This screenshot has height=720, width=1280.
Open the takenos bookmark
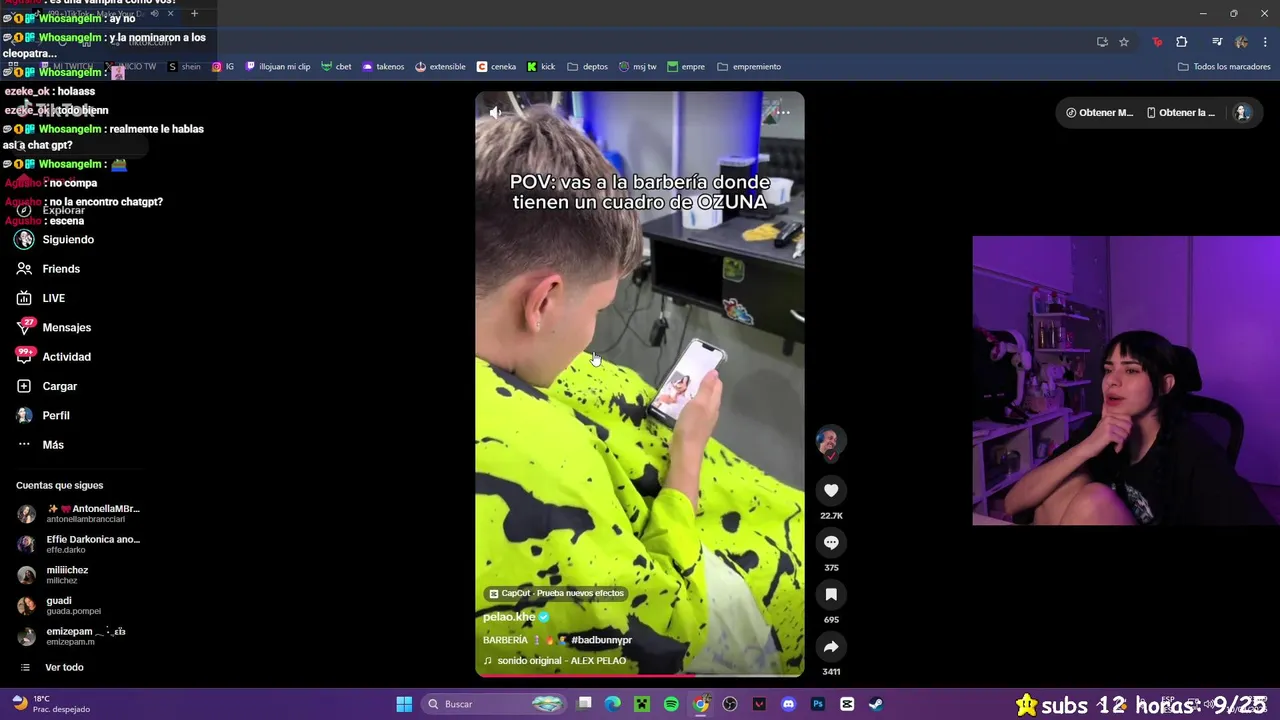[x=383, y=67]
